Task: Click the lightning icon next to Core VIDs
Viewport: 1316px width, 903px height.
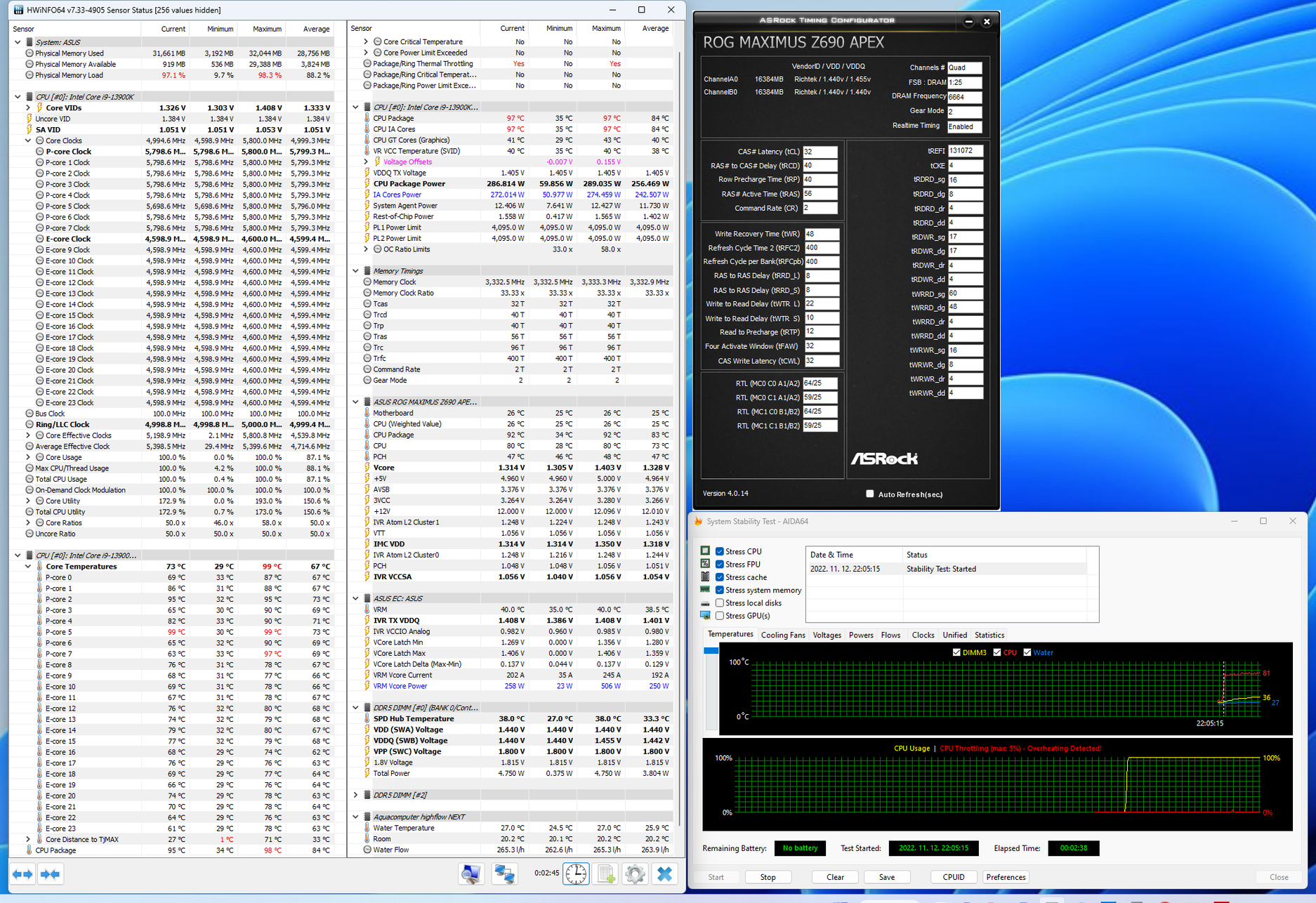Action: pyautogui.click(x=39, y=107)
